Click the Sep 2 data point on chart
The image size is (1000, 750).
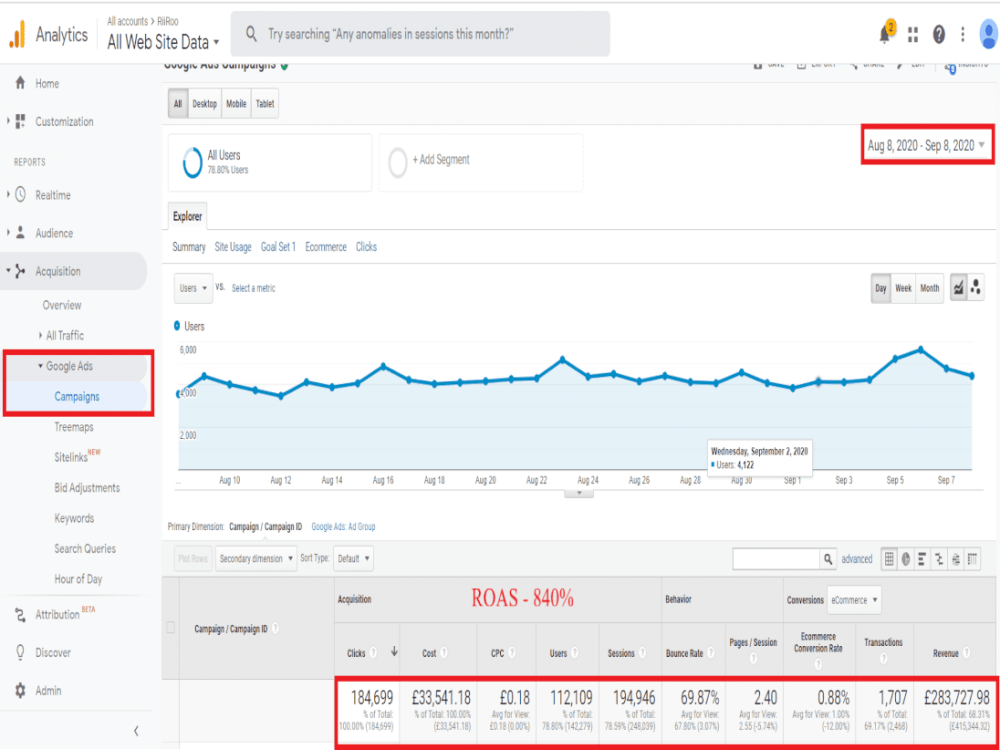click(x=818, y=382)
